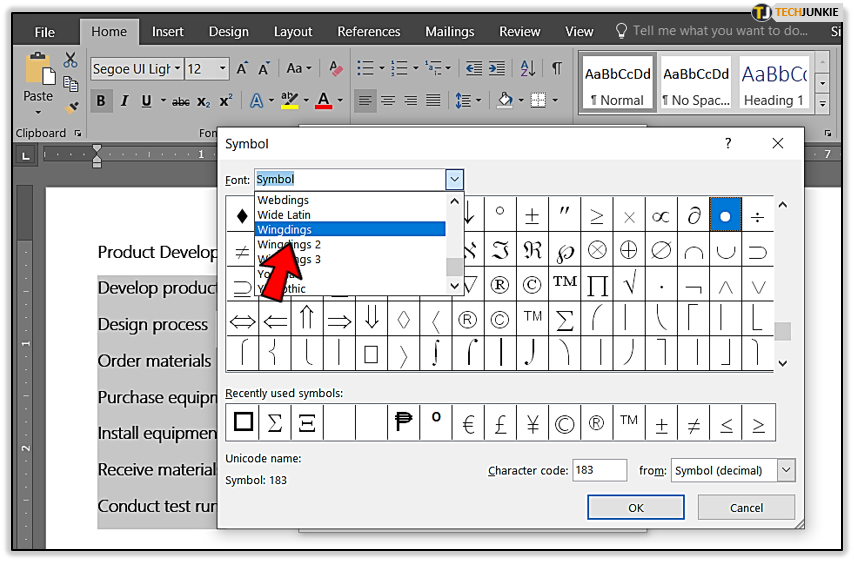Align text to the right
Viewport: 854px width, 562px height.
(x=411, y=101)
